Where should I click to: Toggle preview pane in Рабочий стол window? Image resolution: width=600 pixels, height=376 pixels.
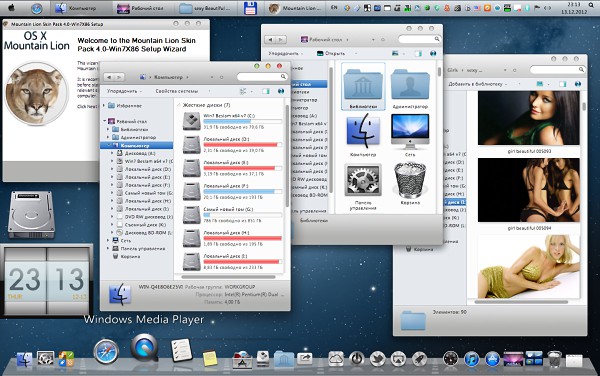[418, 54]
